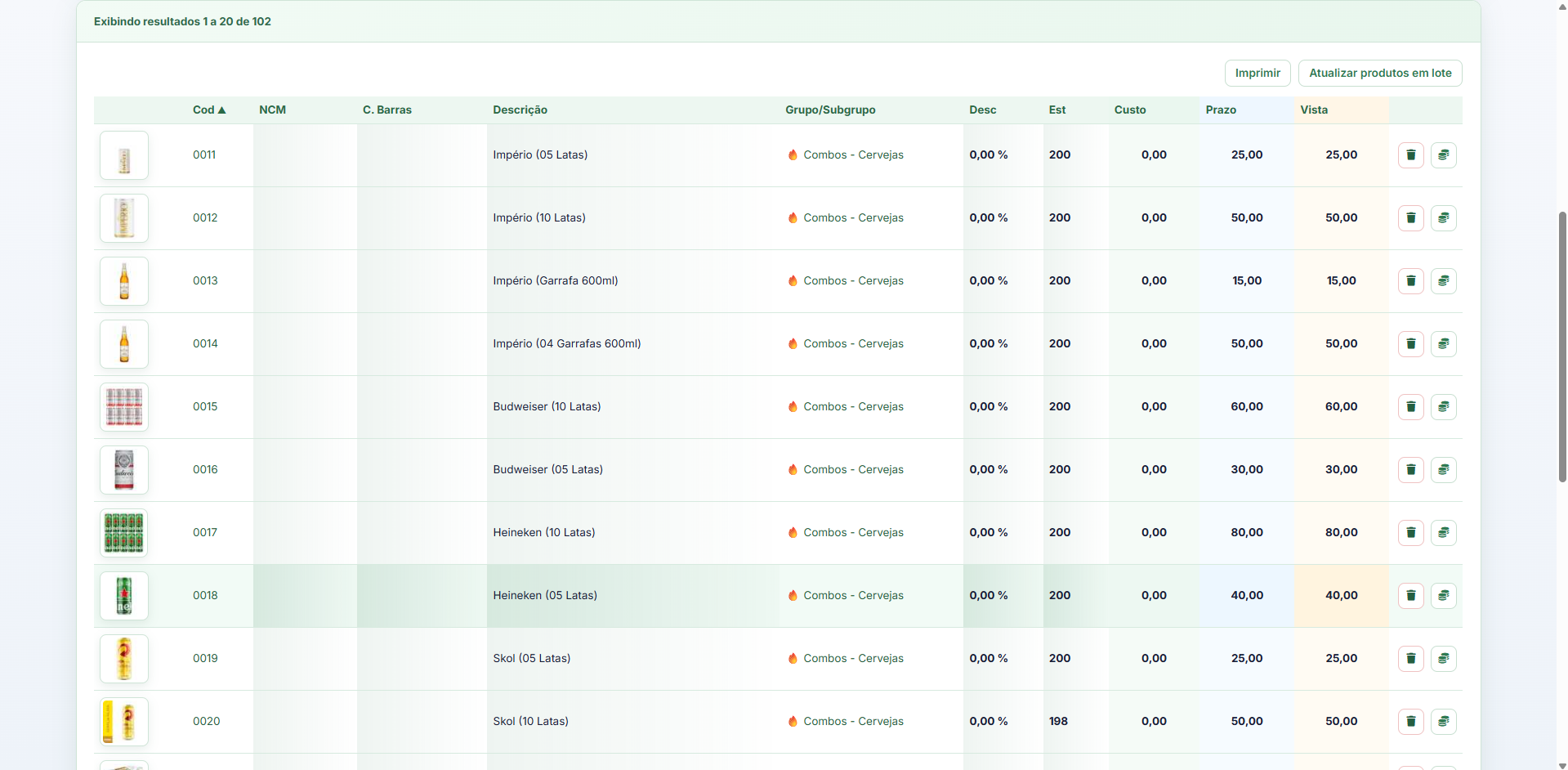Click coins icon for Império (04 Garrafas 600ml)
1568x770 pixels.
(x=1444, y=344)
